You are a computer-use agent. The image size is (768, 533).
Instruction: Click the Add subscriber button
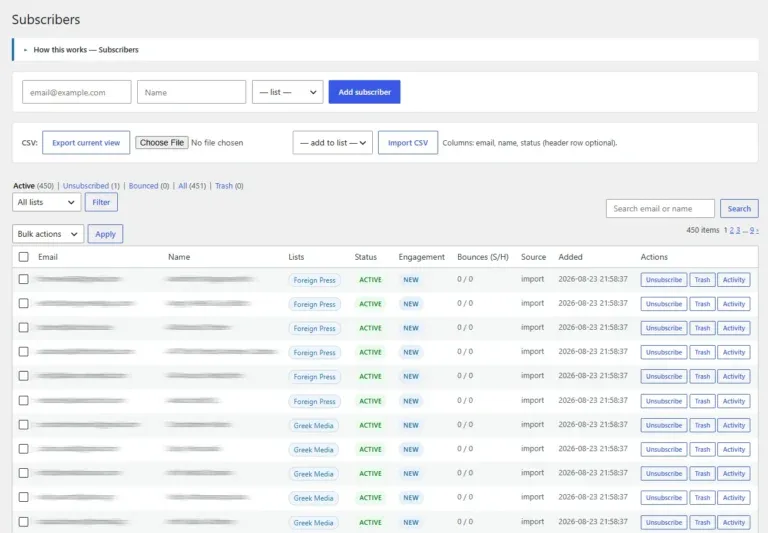[x=364, y=92]
